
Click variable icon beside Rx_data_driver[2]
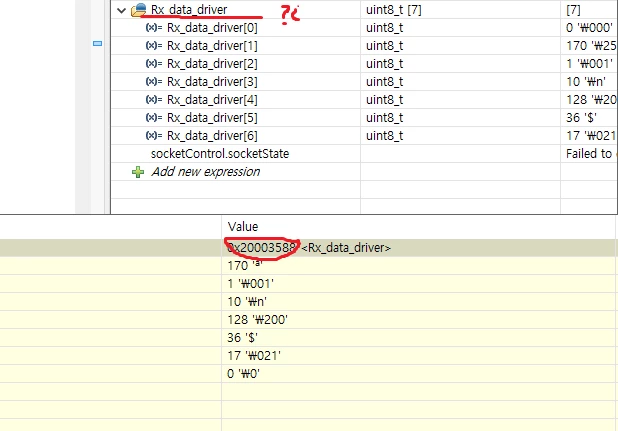tap(154, 64)
